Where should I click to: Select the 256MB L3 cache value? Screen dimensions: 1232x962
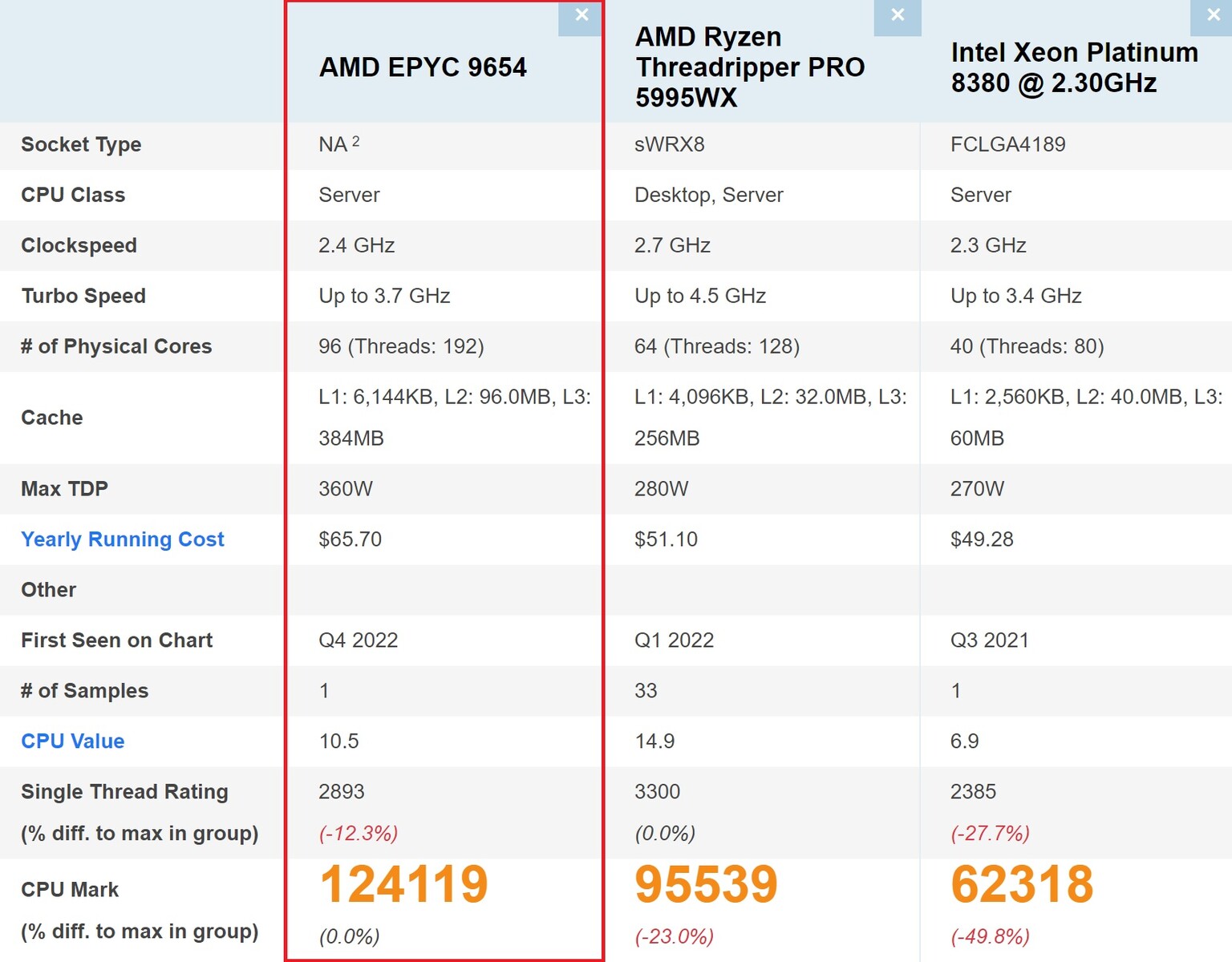tap(667, 439)
